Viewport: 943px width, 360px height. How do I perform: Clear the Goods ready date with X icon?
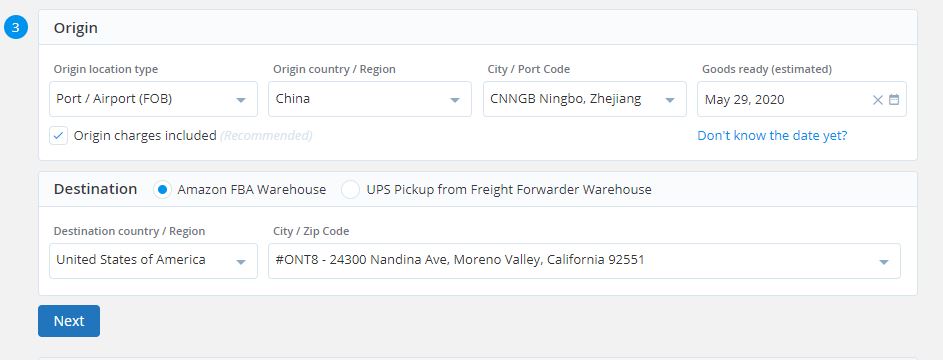(x=877, y=100)
